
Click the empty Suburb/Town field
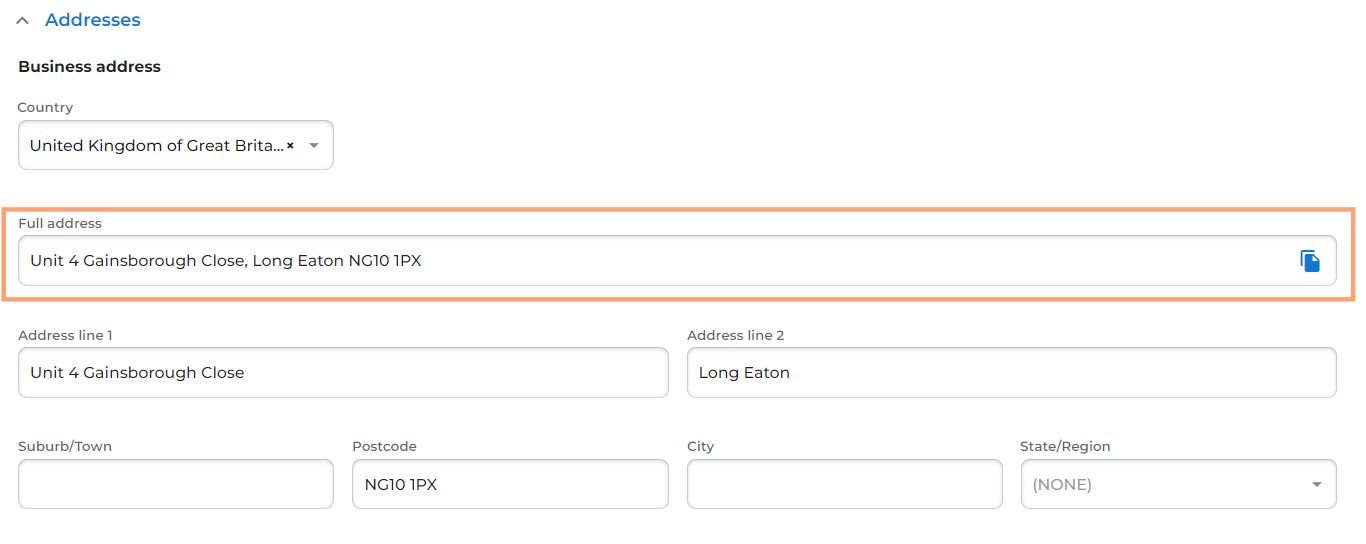click(x=176, y=484)
